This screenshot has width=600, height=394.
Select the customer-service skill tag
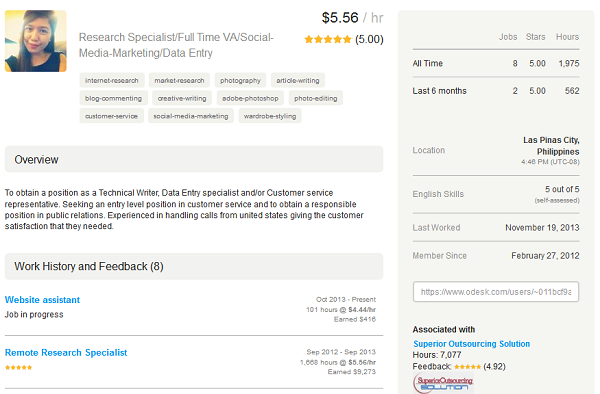point(111,116)
